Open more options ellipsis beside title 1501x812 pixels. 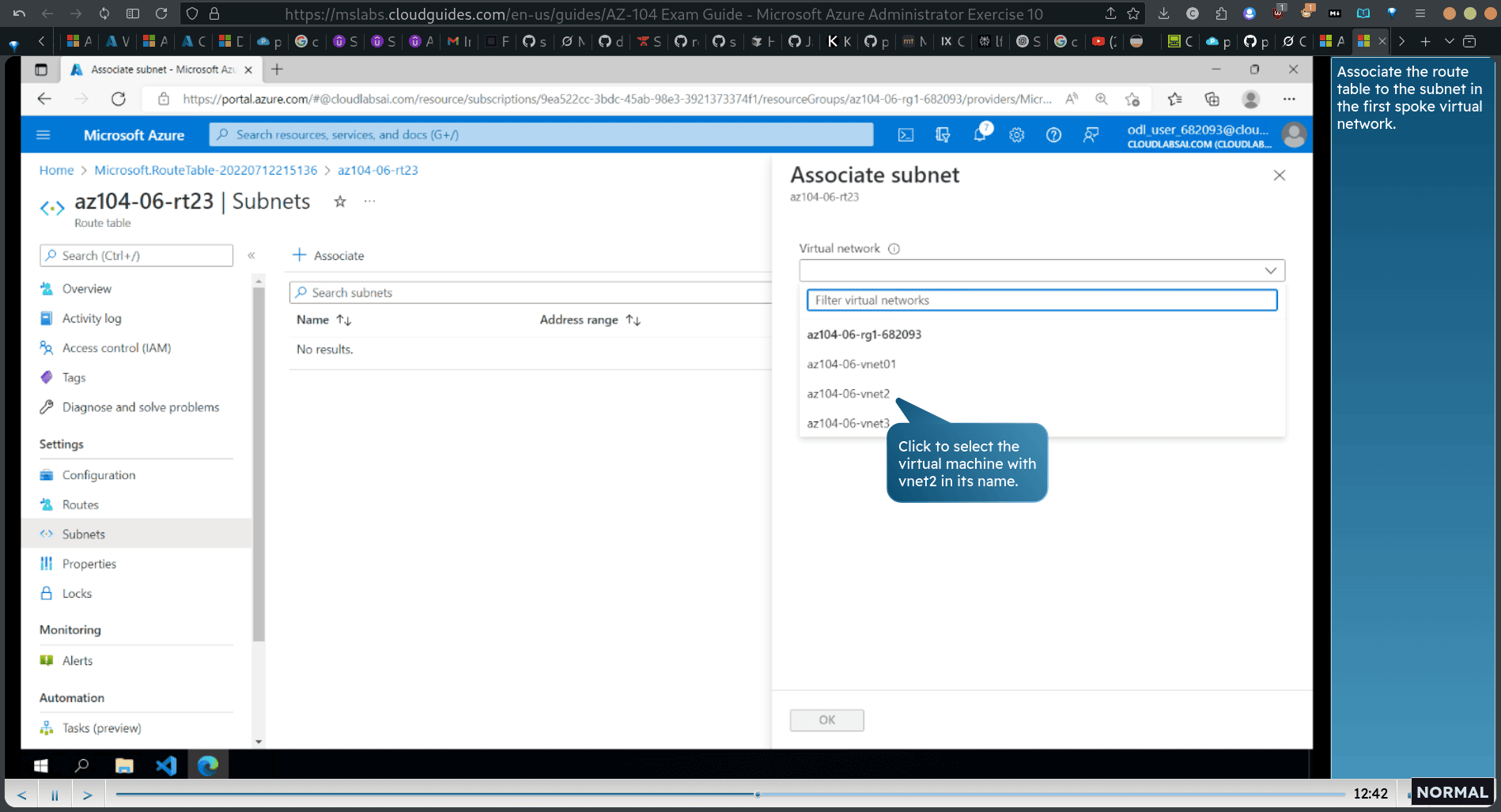click(369, 202)
